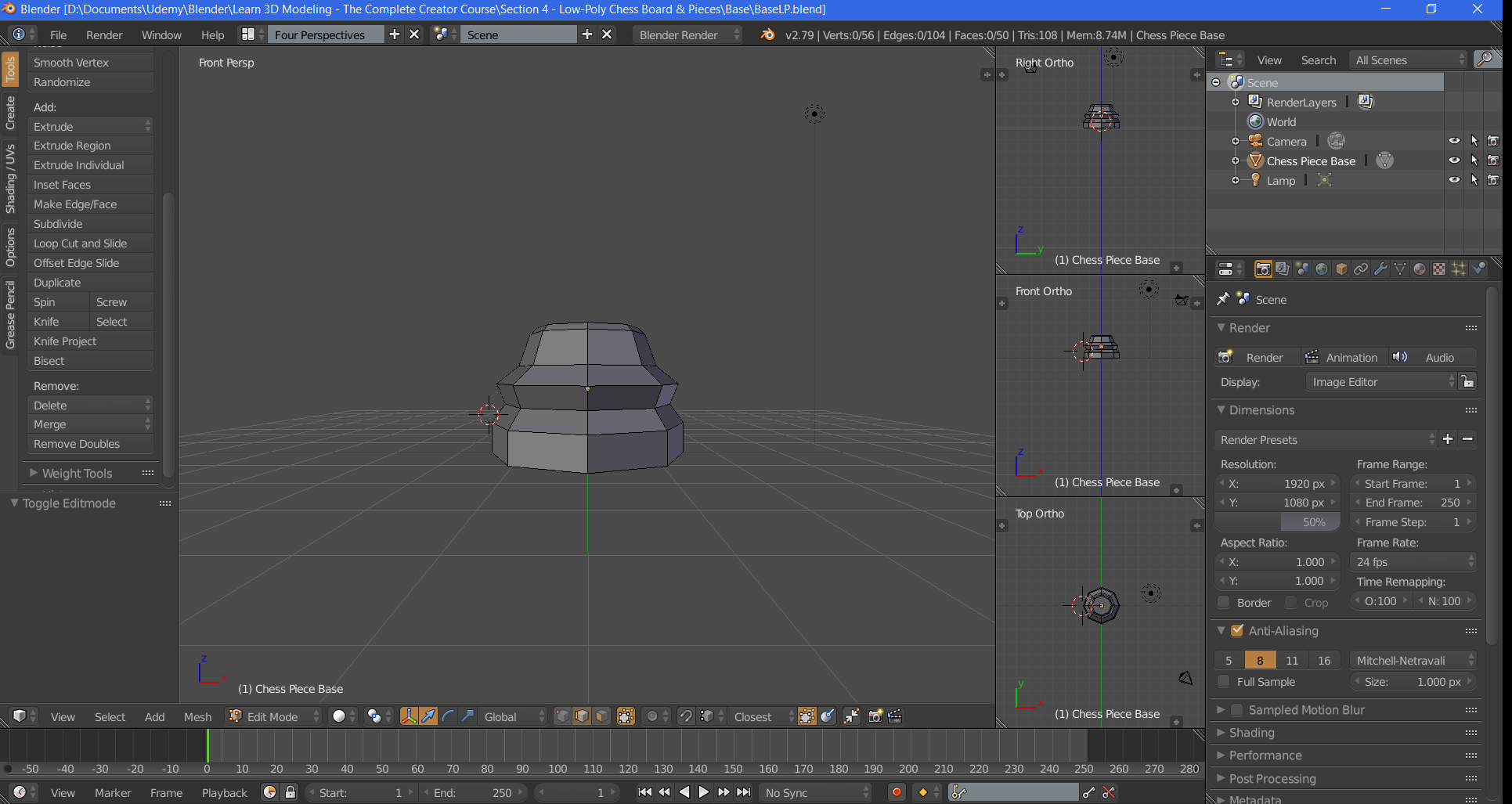Play the timeline animation

[x=703, y=792]
